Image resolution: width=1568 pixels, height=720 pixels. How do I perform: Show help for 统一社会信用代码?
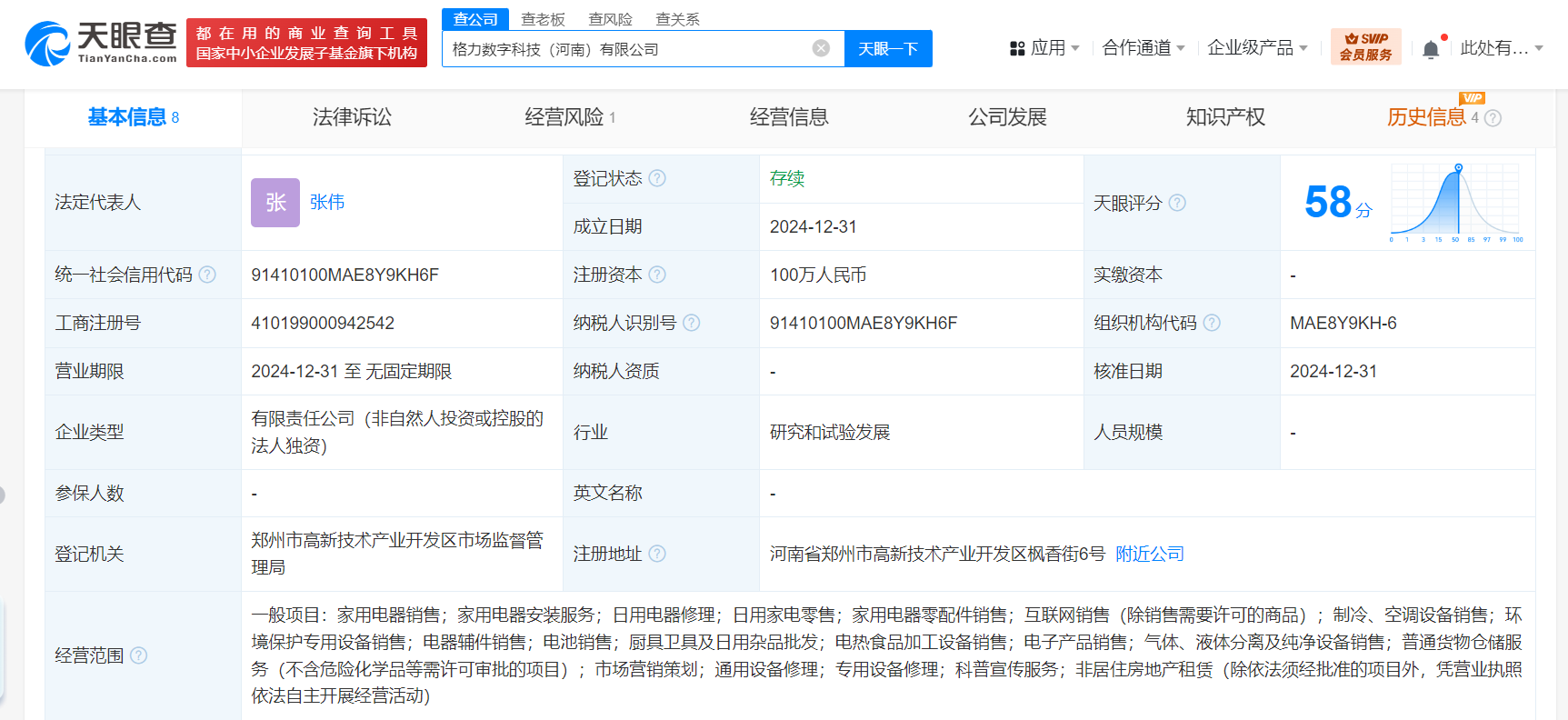(x=207, y=275)
